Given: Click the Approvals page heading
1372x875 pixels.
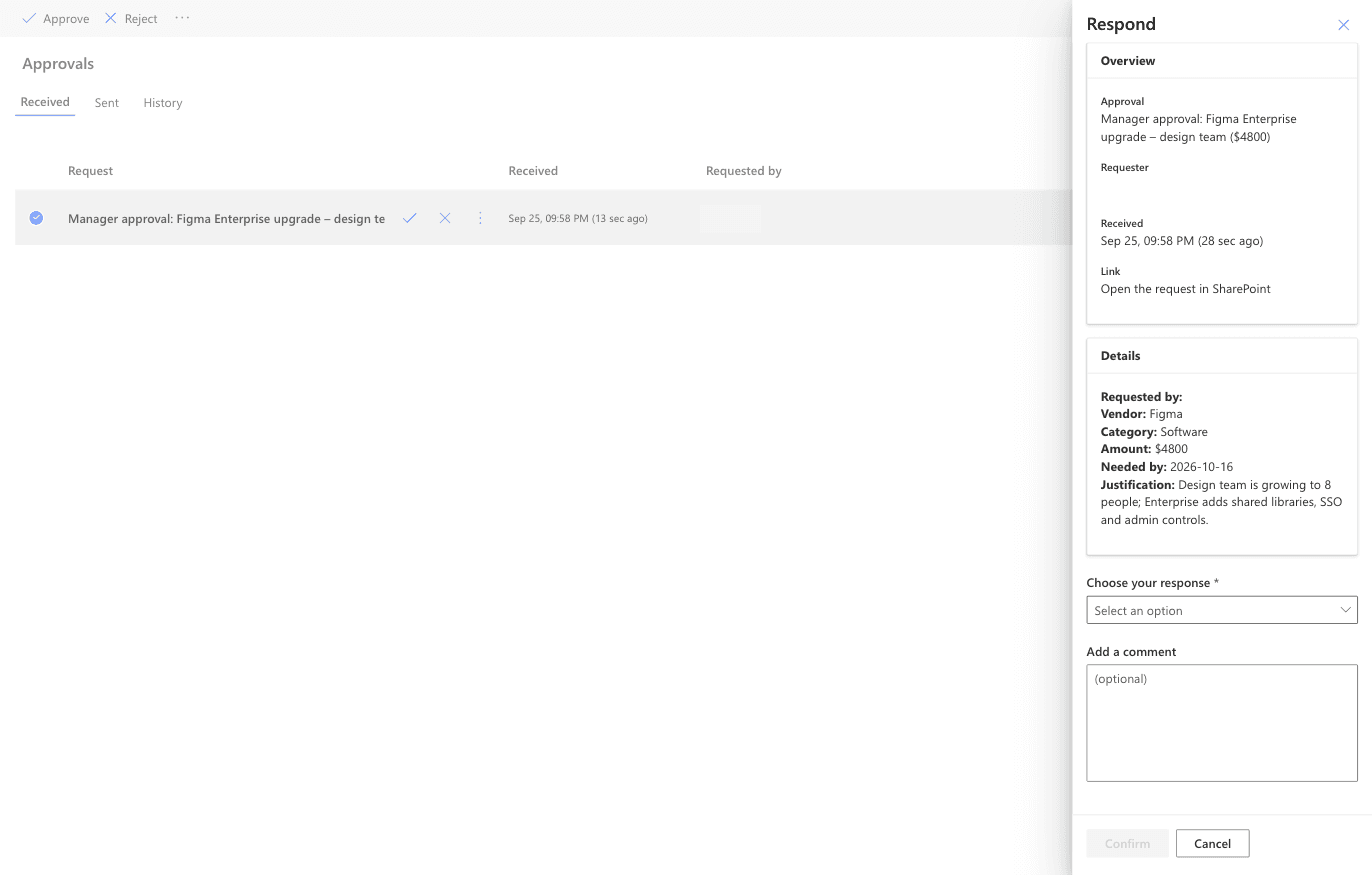Looking at the screenshot, I should point(58,64).
